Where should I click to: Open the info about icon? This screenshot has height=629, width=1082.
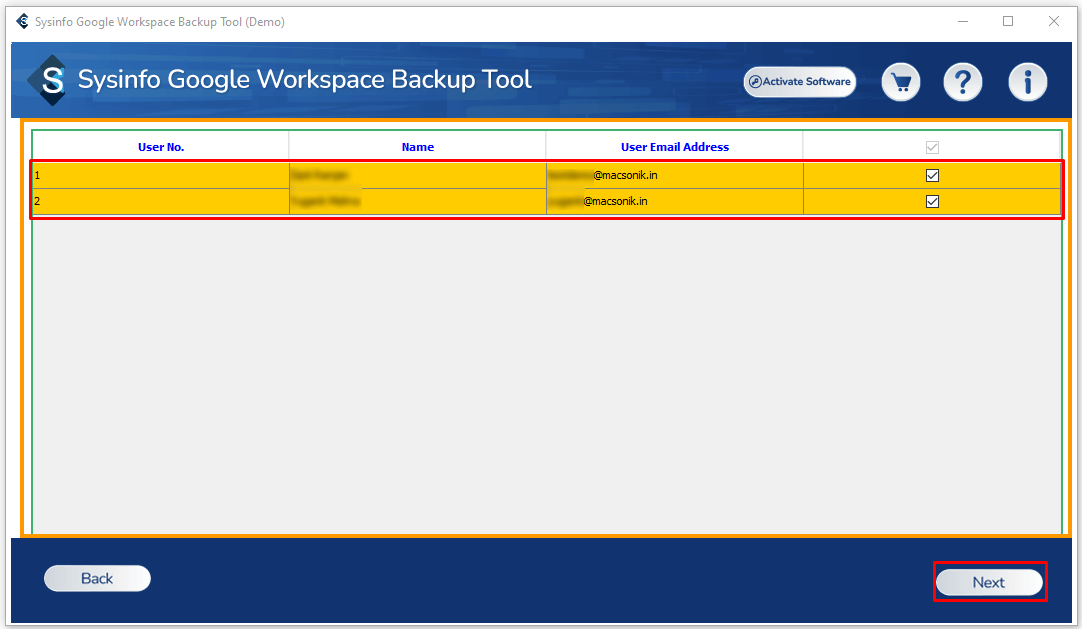[x=1027, y=82]
